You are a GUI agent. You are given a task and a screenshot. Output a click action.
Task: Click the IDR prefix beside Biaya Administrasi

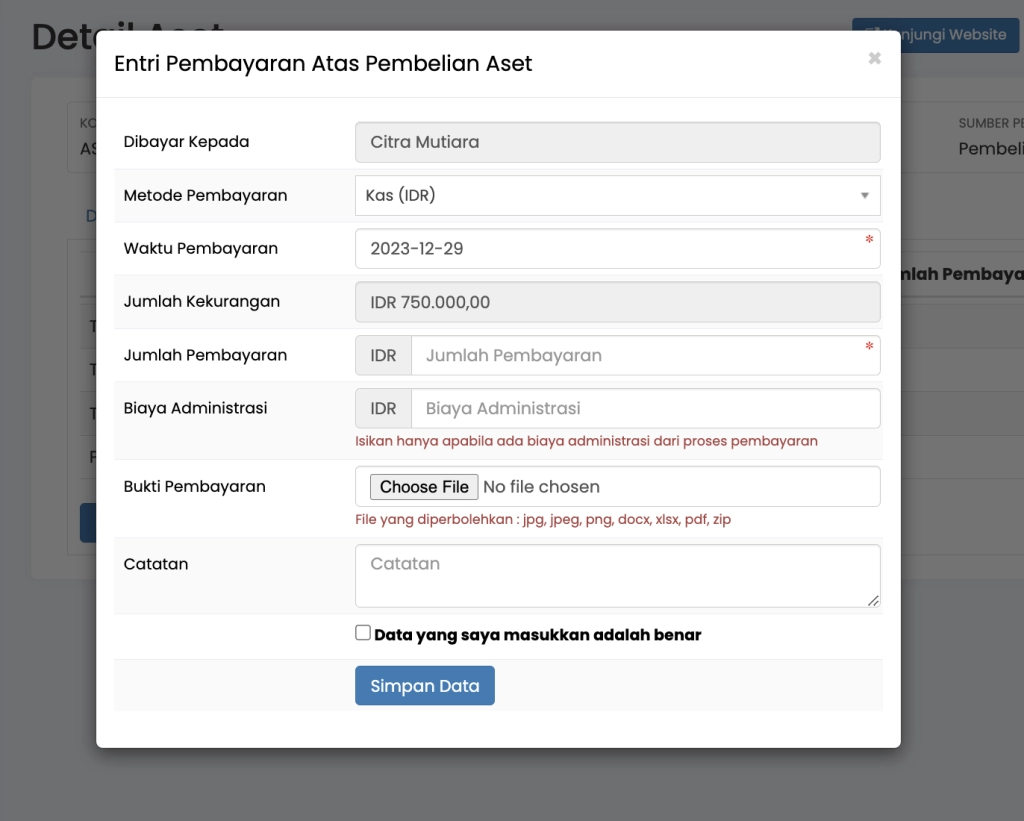(x=383, y=408)
